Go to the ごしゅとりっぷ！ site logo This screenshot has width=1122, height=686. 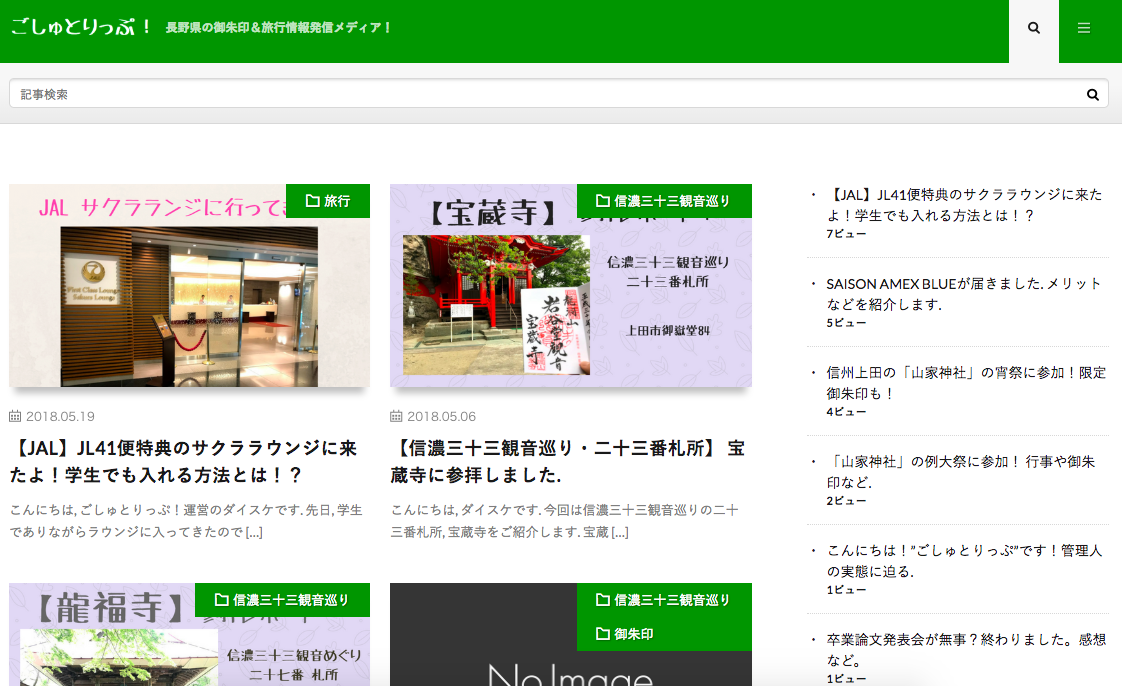click(81, 27)
